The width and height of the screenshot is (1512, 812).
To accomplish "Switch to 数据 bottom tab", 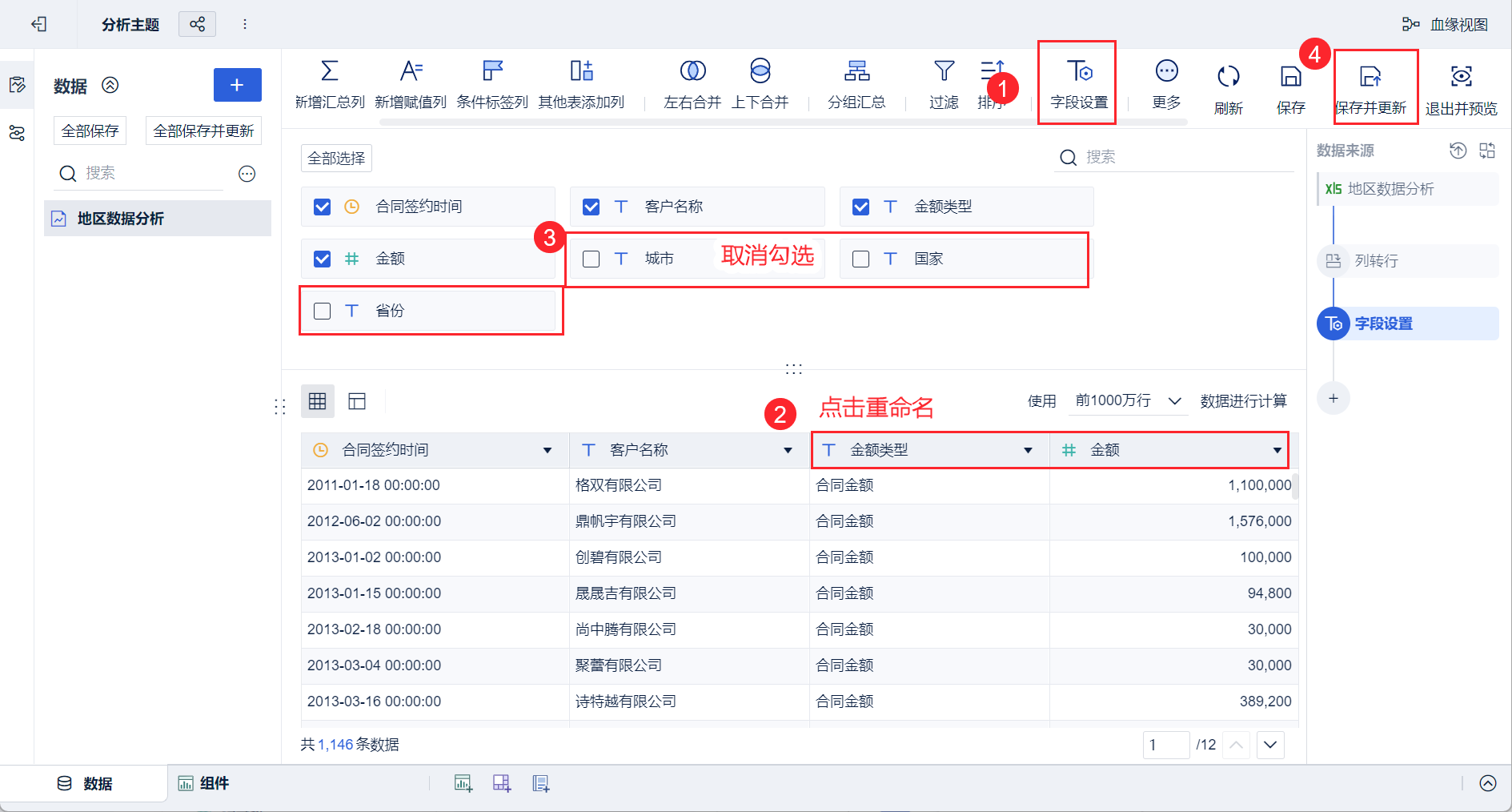I will (84, 783).
